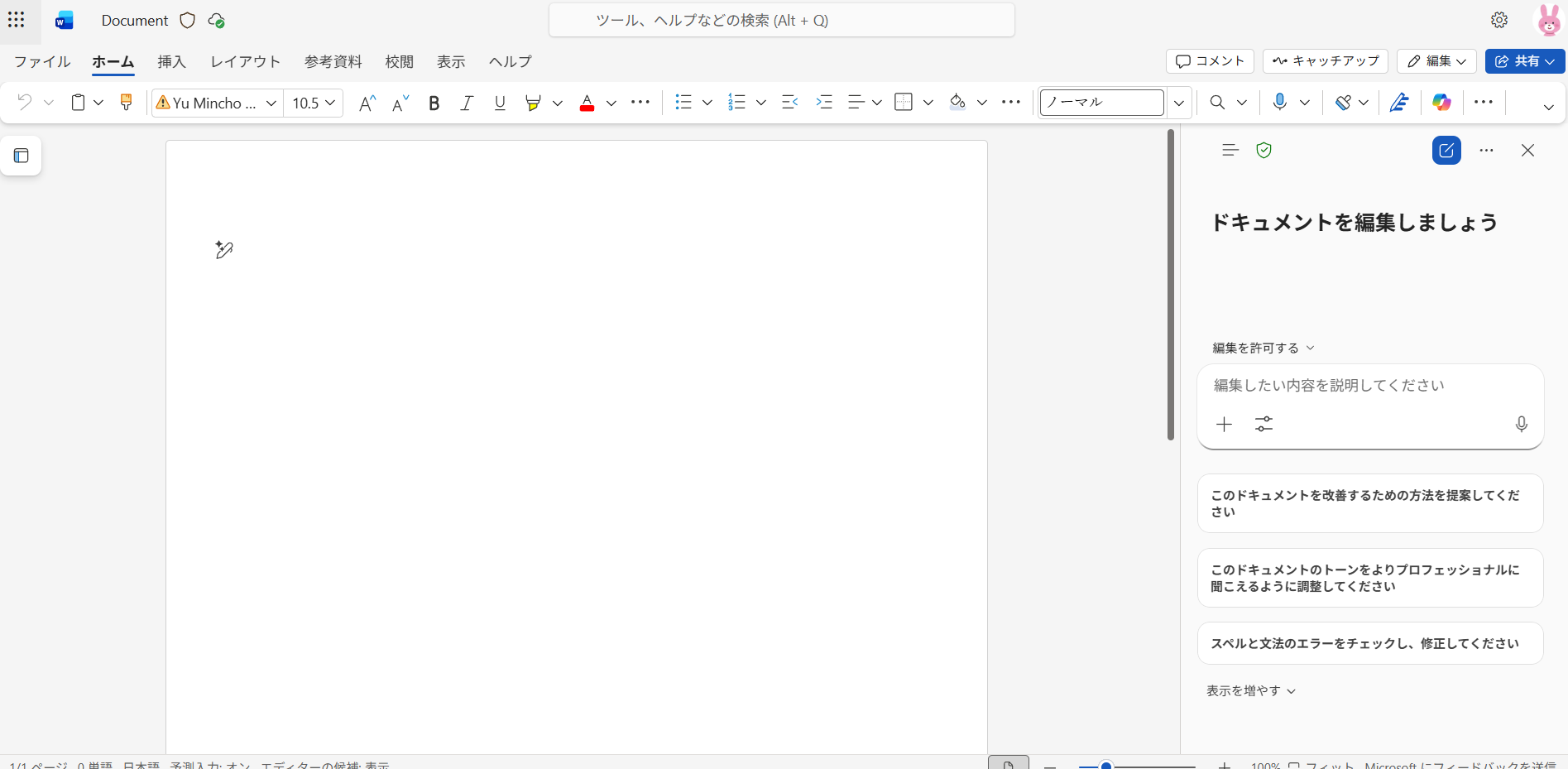Click the Copilot icon in ribbon

coord(1441,103)
